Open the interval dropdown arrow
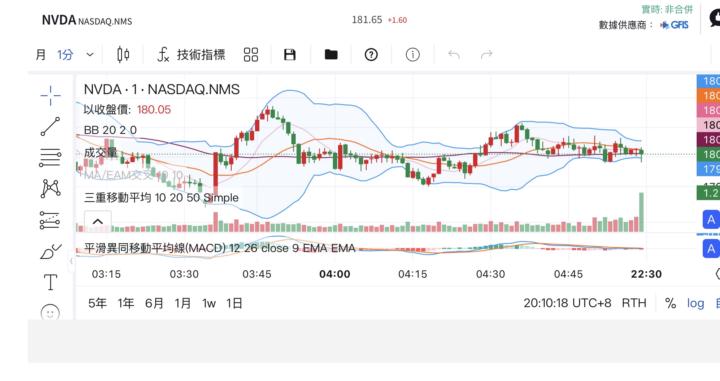The width and height of the screenshot is (720, 381). pos(90,55)
